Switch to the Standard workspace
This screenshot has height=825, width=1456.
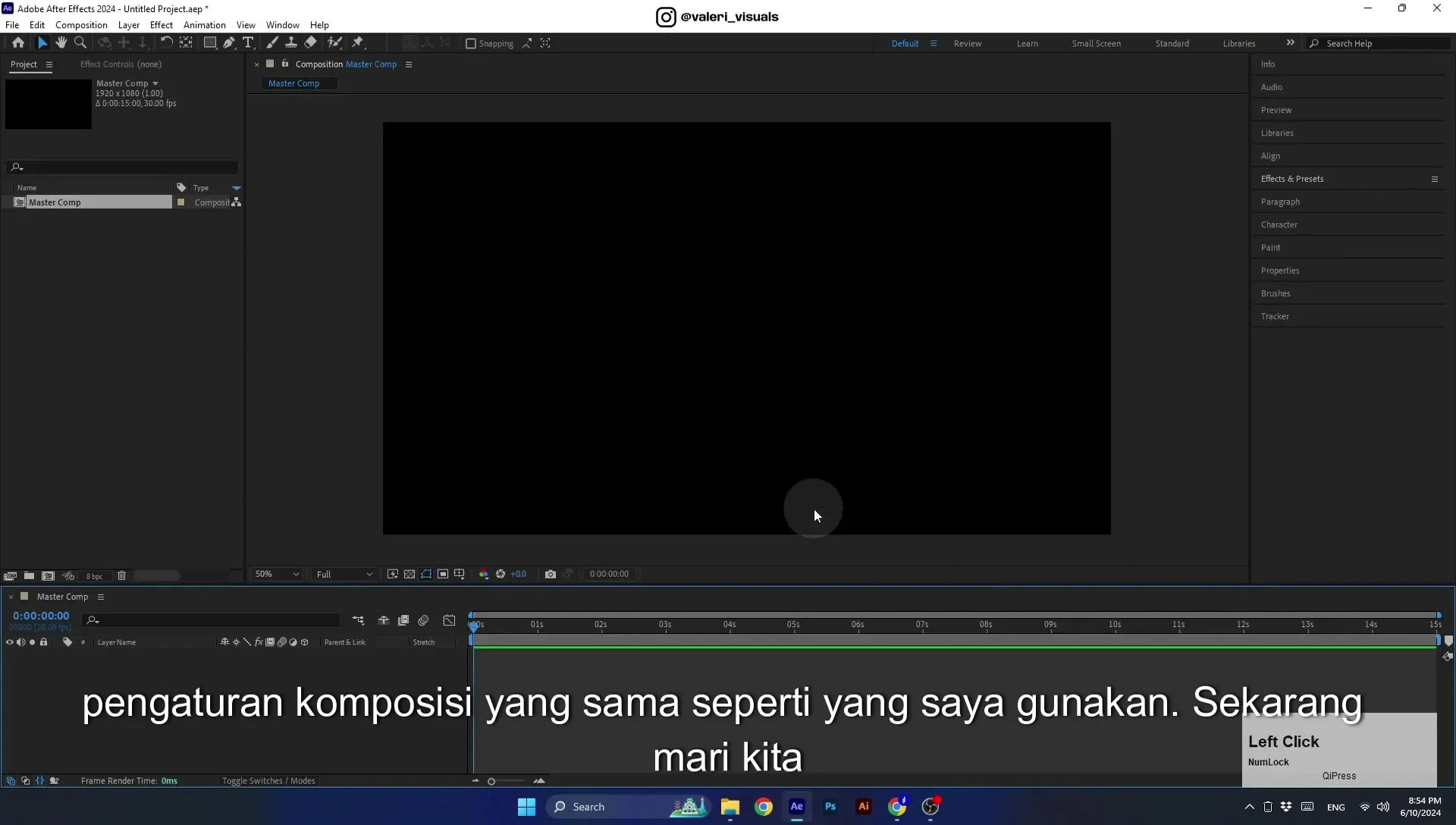click(x=1172, y=44)
